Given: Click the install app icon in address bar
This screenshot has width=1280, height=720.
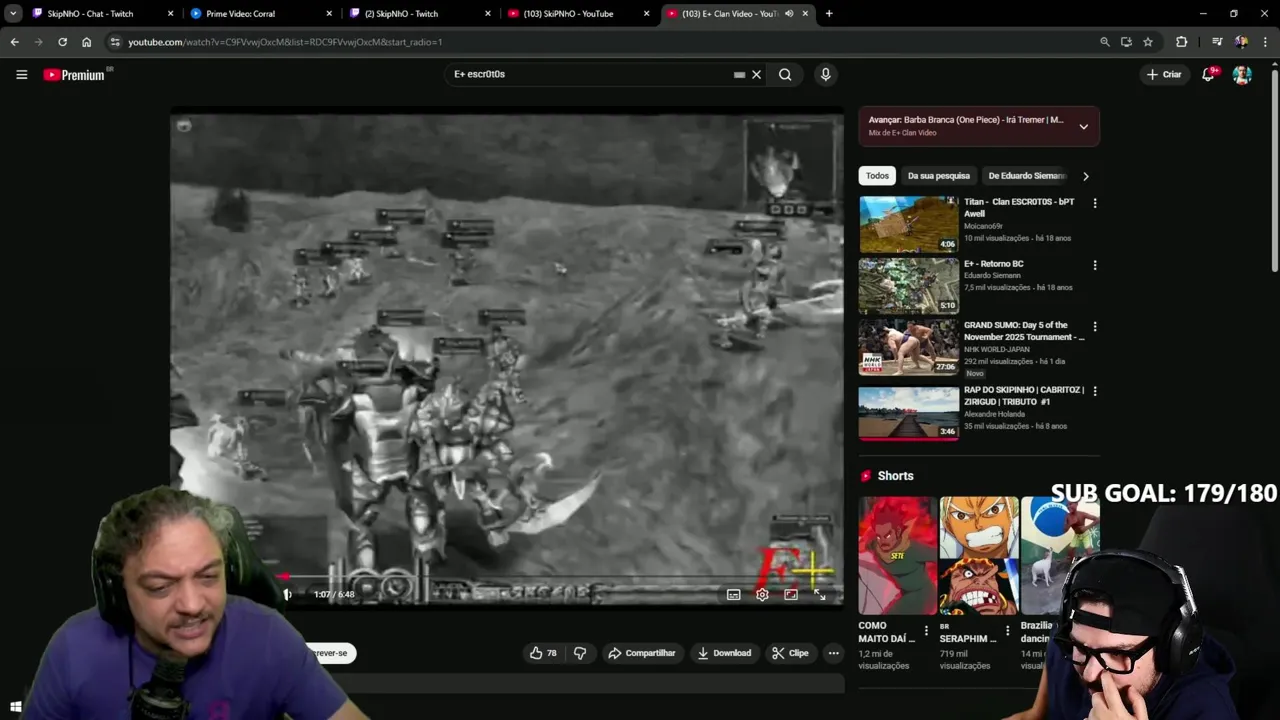Looking at the screenshot, I should coord(1126,42).
